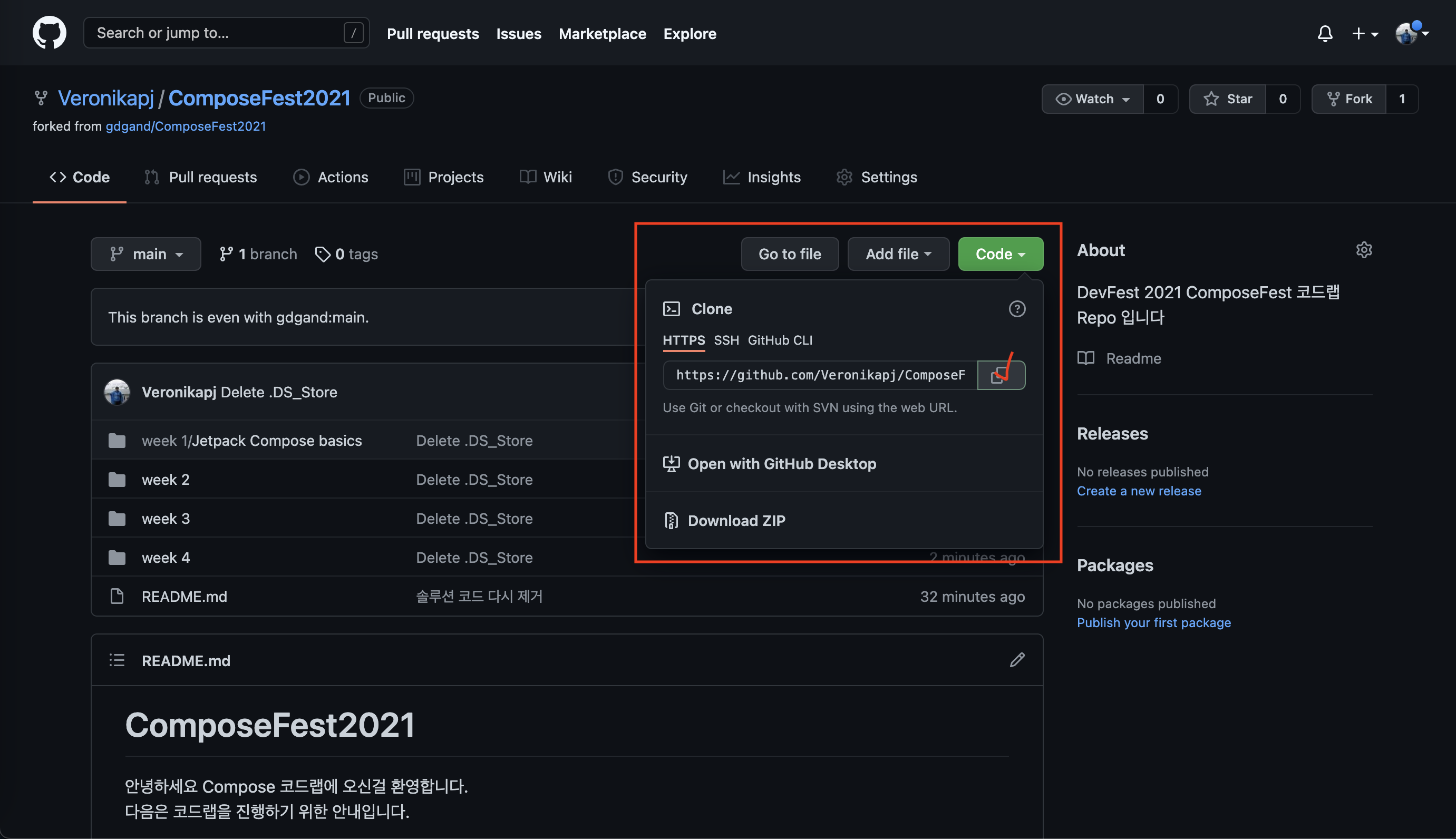1456x839 pixels.
Task: Expand the main branch selector
Action: click(x=146, y=254)
